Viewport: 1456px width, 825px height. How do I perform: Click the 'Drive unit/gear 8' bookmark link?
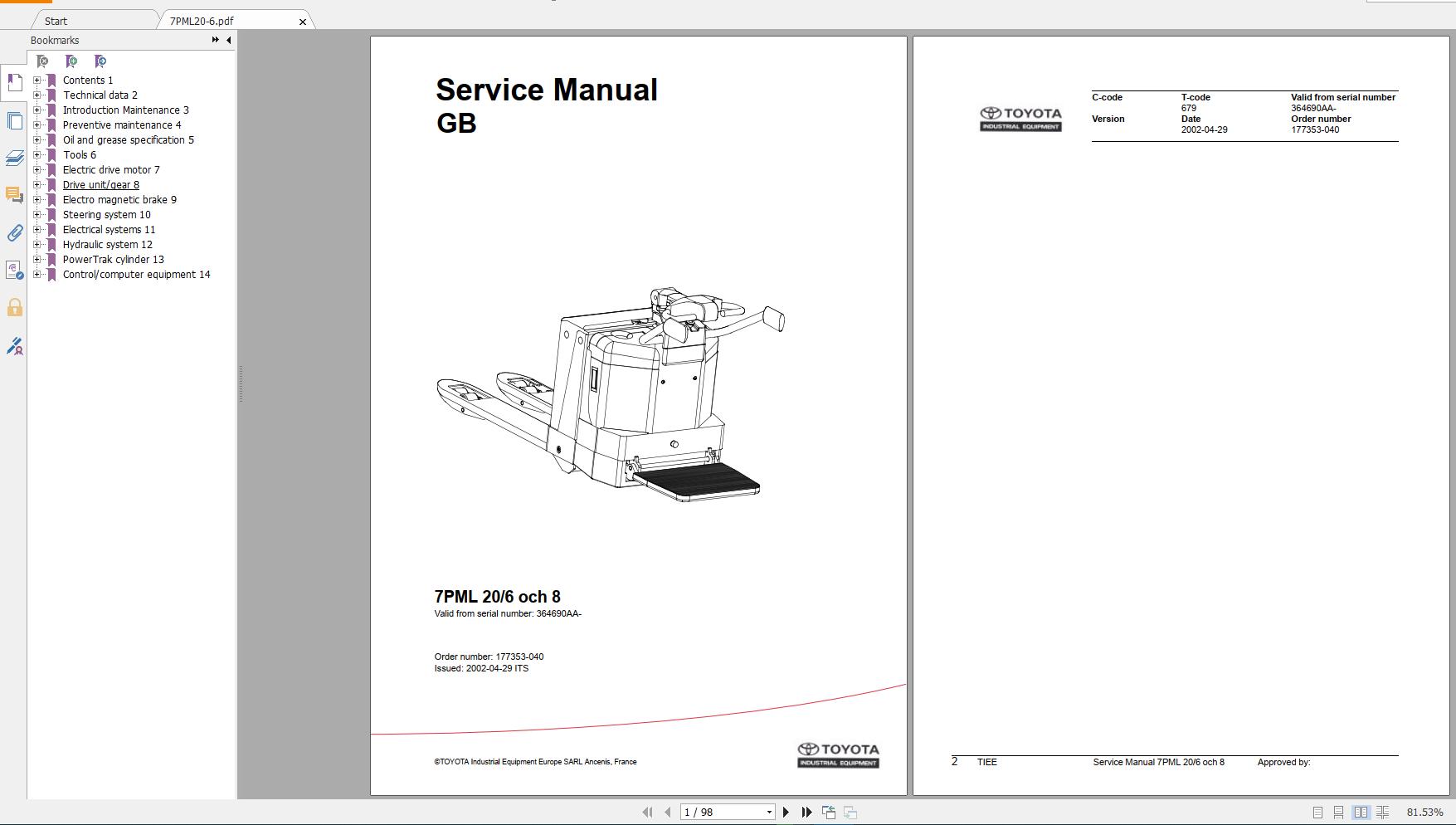[x=101, y=185]
